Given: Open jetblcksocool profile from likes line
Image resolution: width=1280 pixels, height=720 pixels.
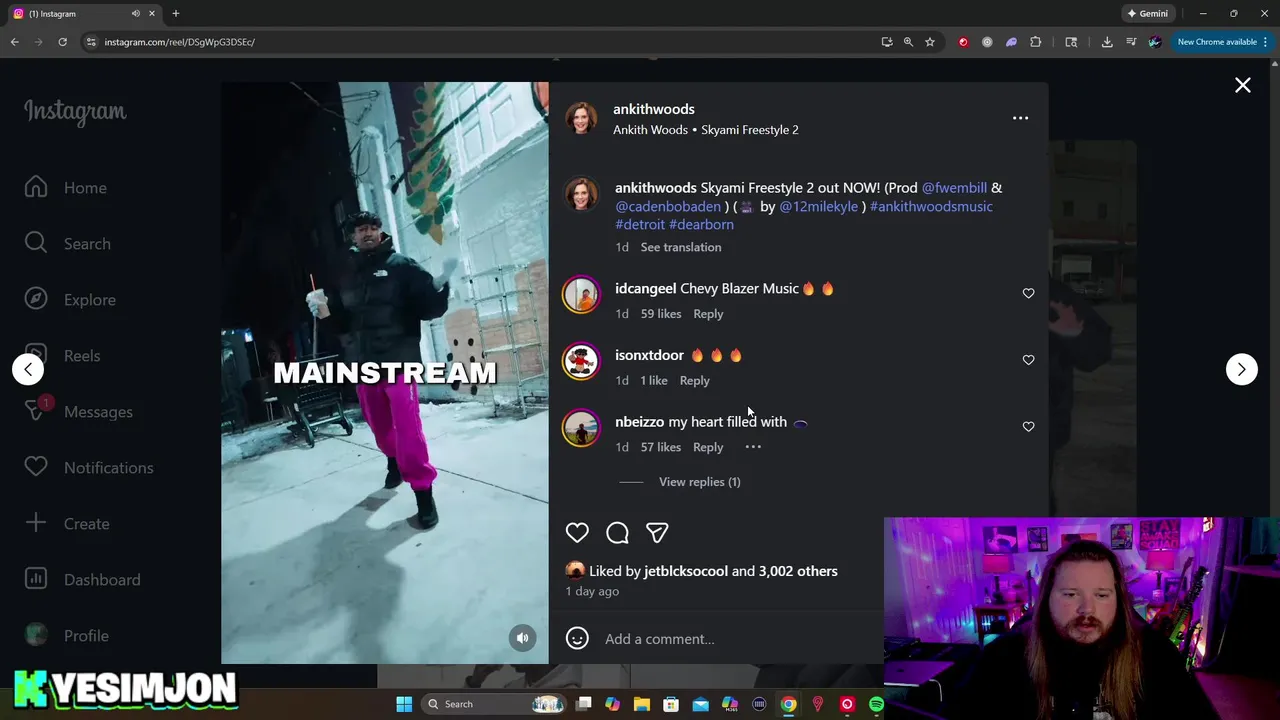Looking at the screenshot, I should [x=686, y=571].
